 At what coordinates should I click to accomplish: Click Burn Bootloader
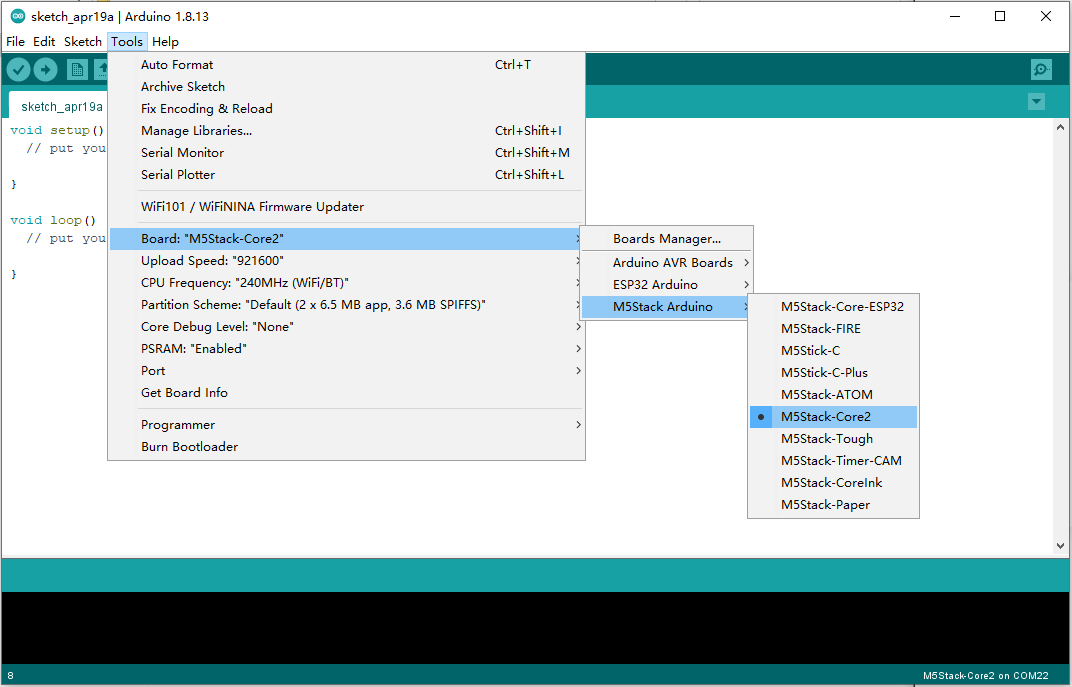click(x=347, y=446)
